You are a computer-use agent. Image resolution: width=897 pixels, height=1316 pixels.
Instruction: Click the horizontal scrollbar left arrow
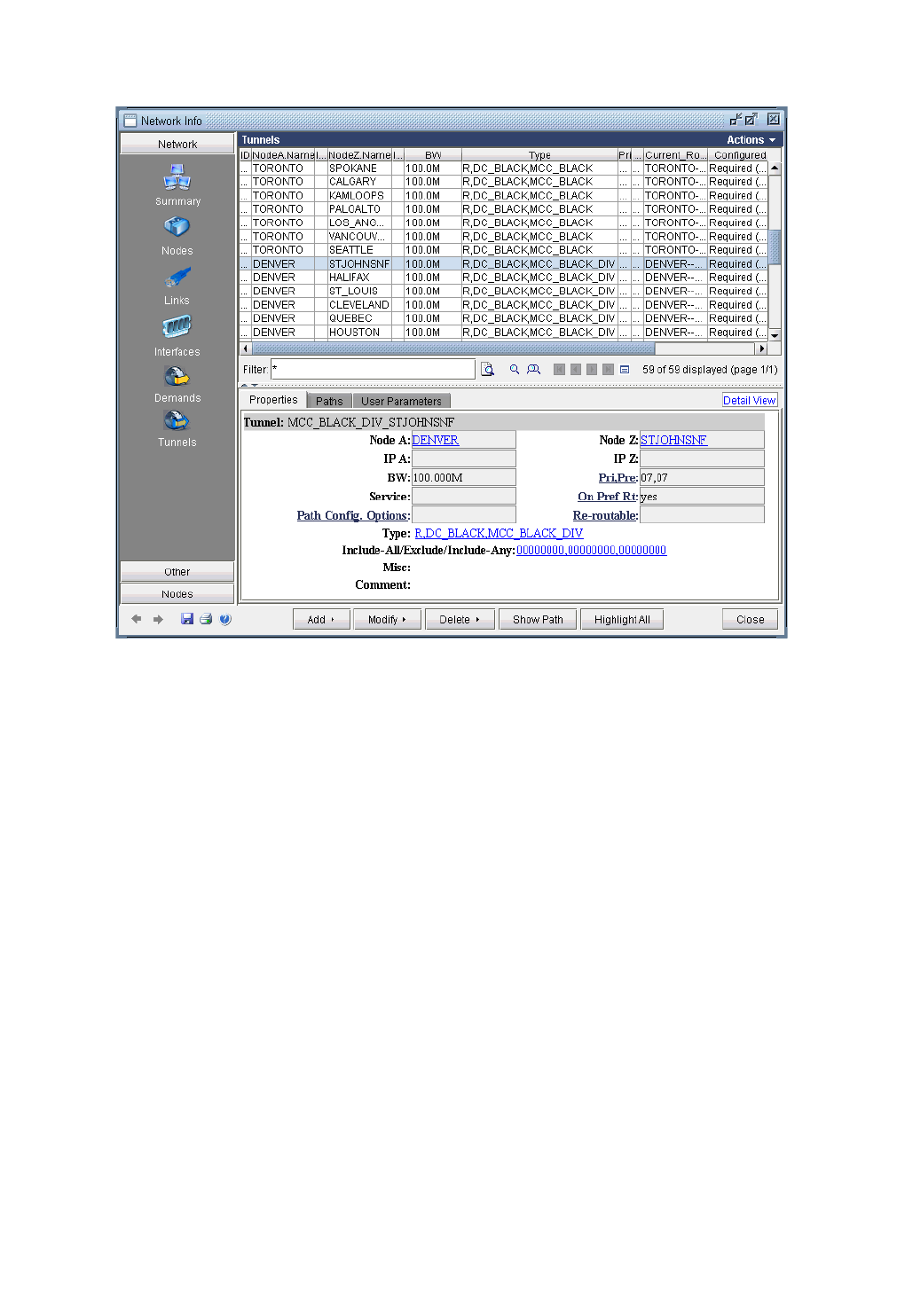coord(246,349)
